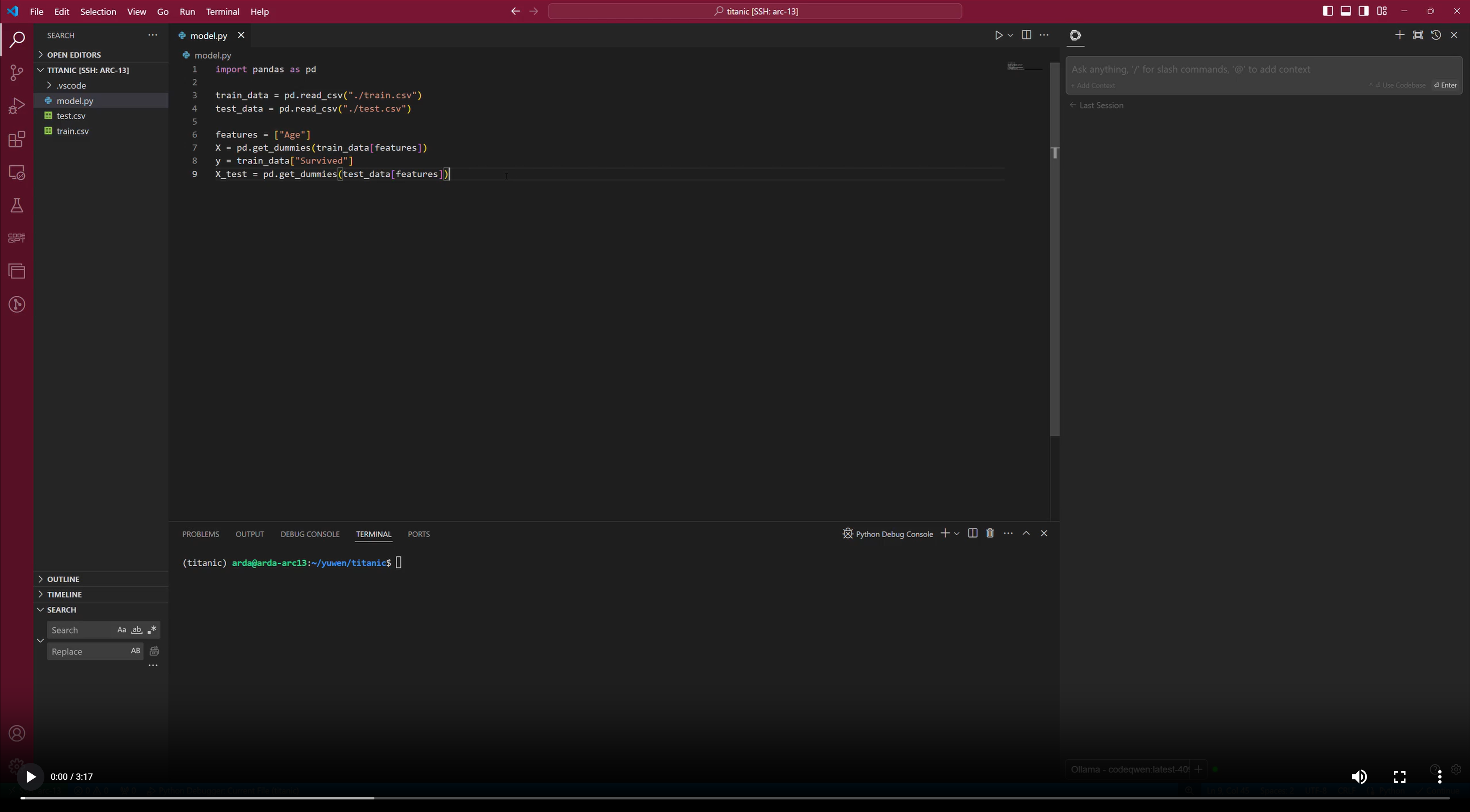Toggle Match Whole Word option
Image resolution: width=1470 pixels, height=812 pixels.
click(x=137, y=630)
